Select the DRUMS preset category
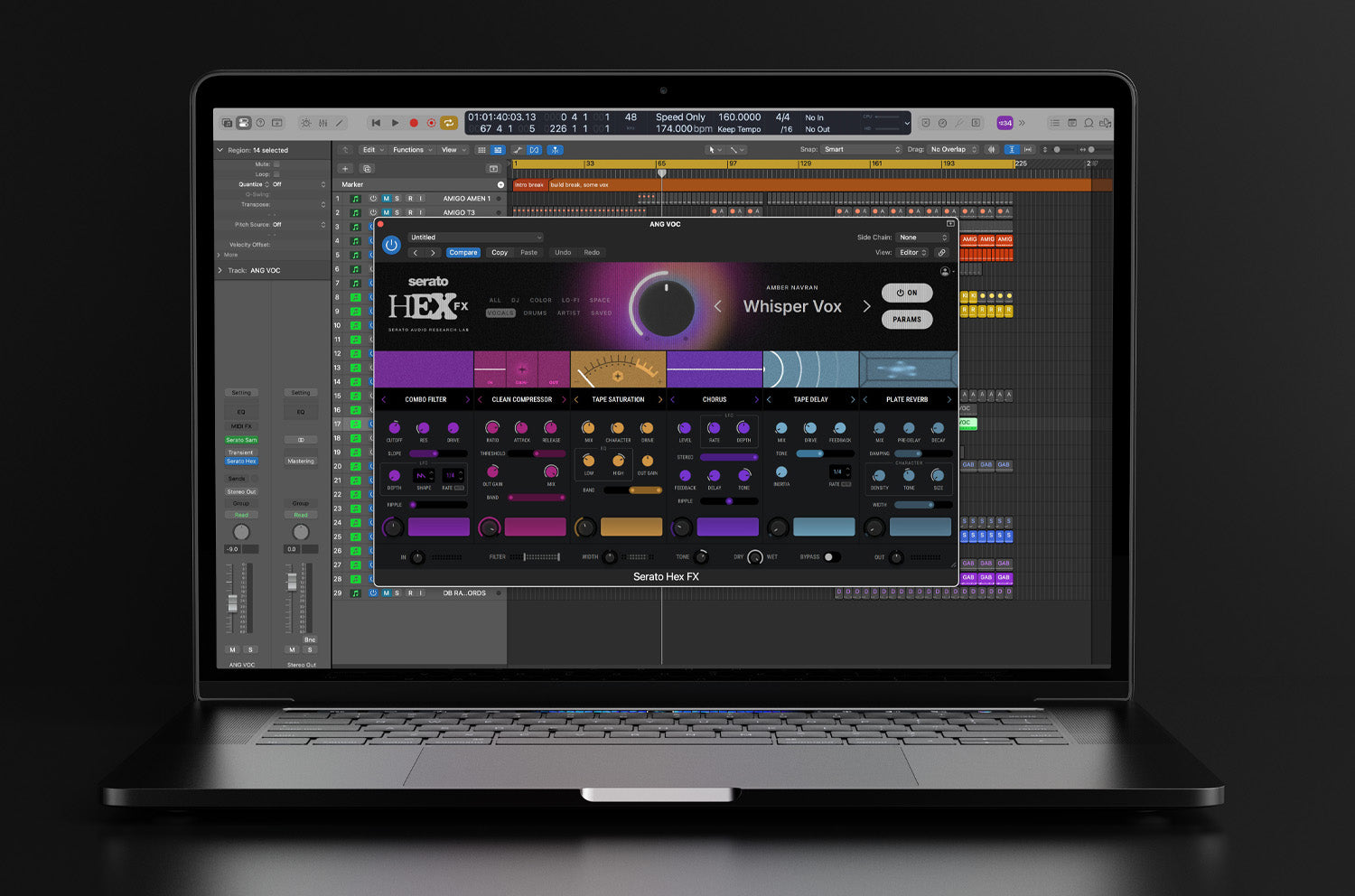1355x896 pixels. click(x=535, y=313)
